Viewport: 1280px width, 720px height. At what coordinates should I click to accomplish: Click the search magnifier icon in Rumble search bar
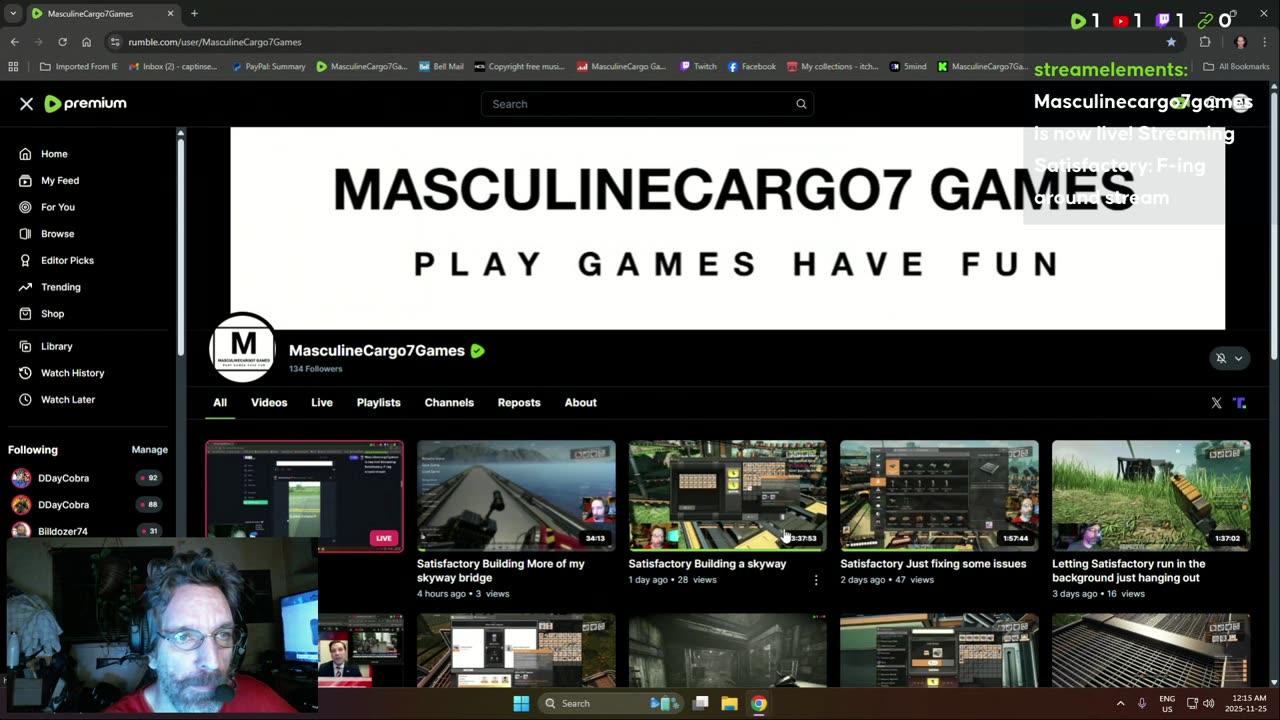801,104
